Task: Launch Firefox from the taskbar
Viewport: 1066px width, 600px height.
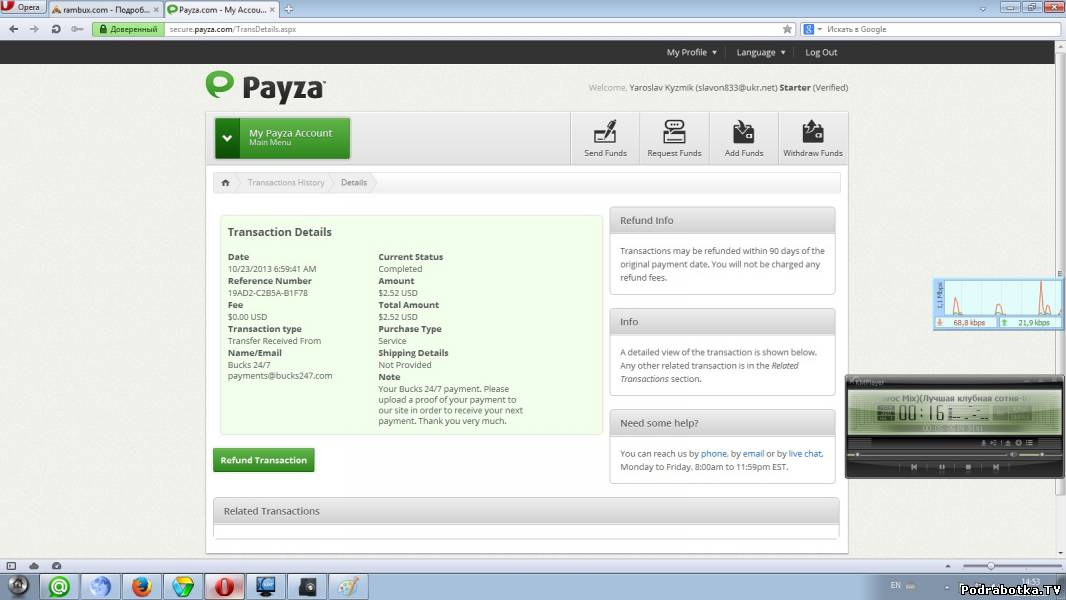Action: tap(141, 587)
